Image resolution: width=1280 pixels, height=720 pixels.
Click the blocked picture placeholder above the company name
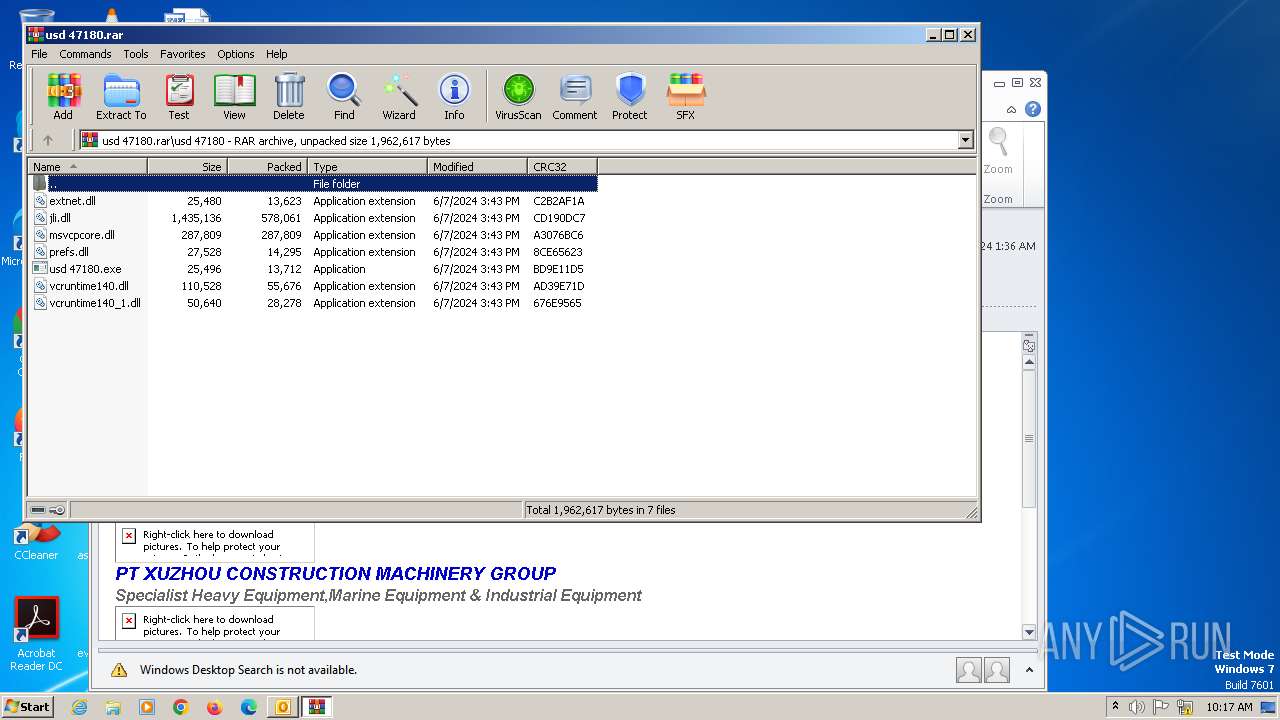(x=214, y=541)
